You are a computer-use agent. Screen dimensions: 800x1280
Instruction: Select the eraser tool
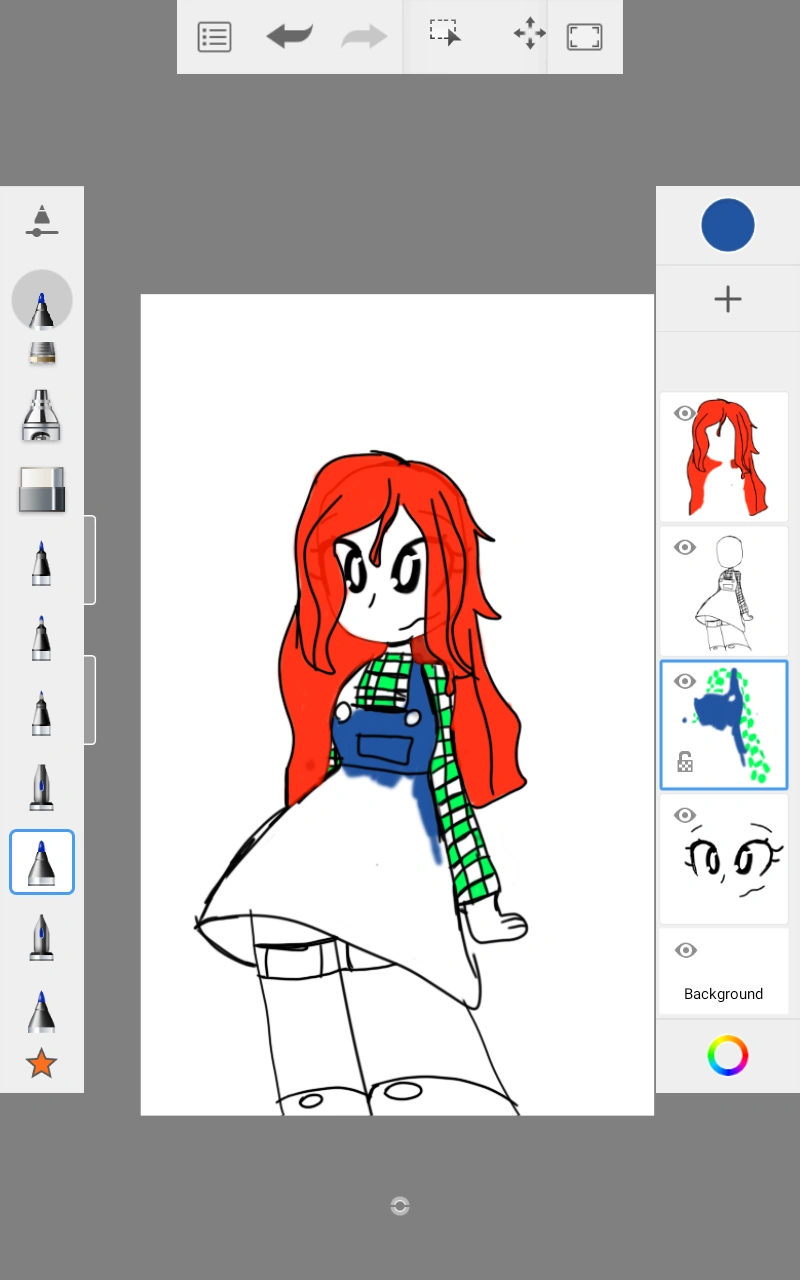tap(41, 489)
